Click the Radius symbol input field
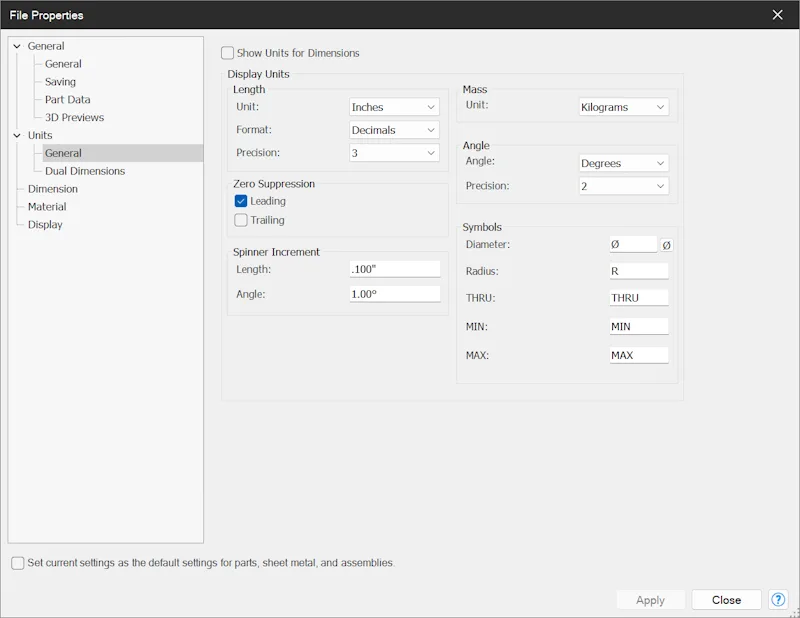The height and width of the screenshot is (618, 800). tap(639, 271)
